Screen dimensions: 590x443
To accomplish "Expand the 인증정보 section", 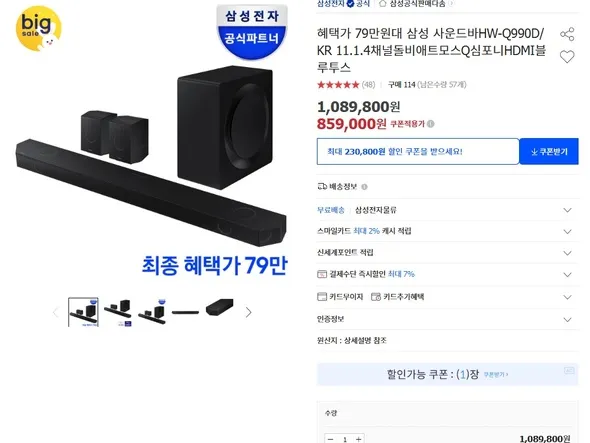I will (x=447, y=319).
